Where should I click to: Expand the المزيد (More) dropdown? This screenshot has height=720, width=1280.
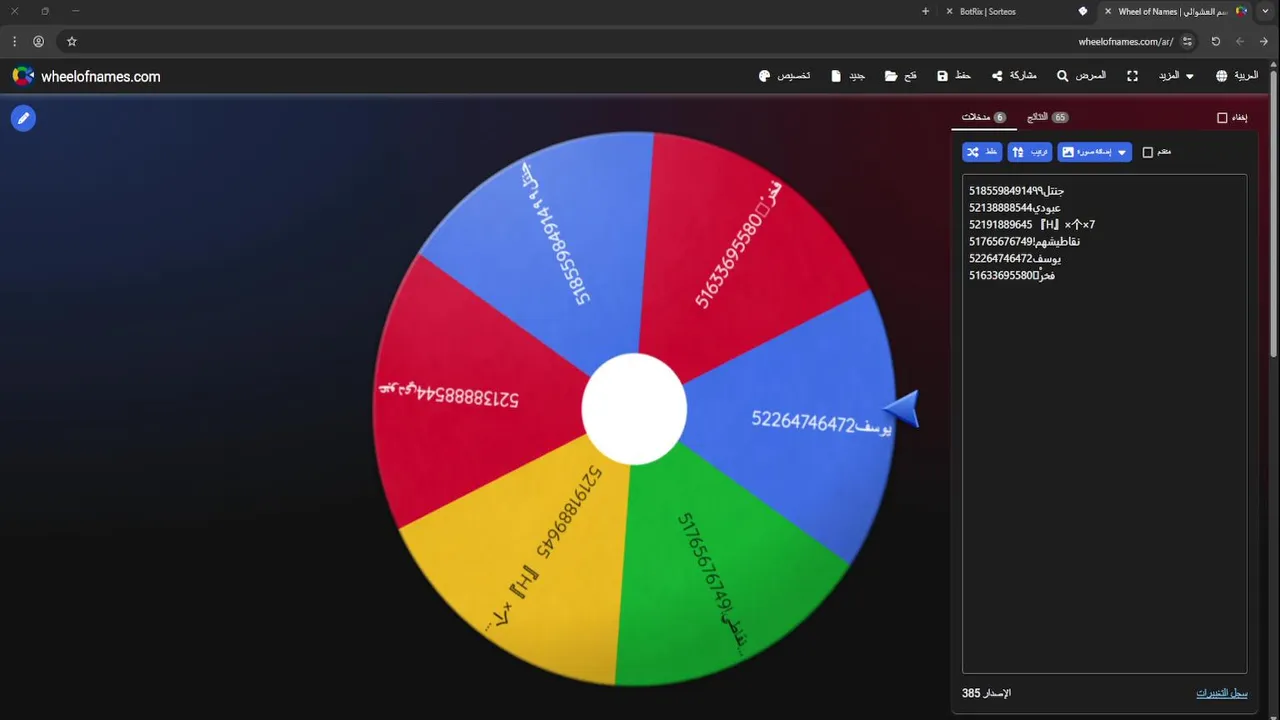(x=1176, y=76)
